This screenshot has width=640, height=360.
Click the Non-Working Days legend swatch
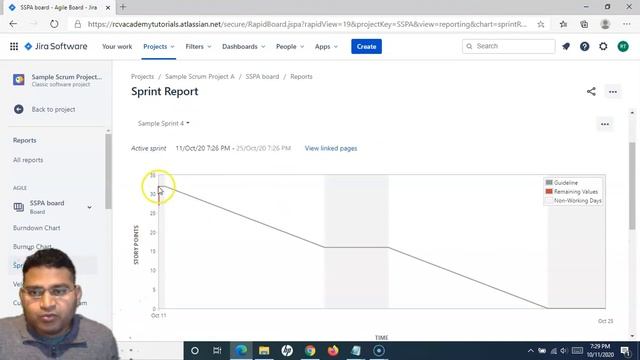click(x=549, y=200)
